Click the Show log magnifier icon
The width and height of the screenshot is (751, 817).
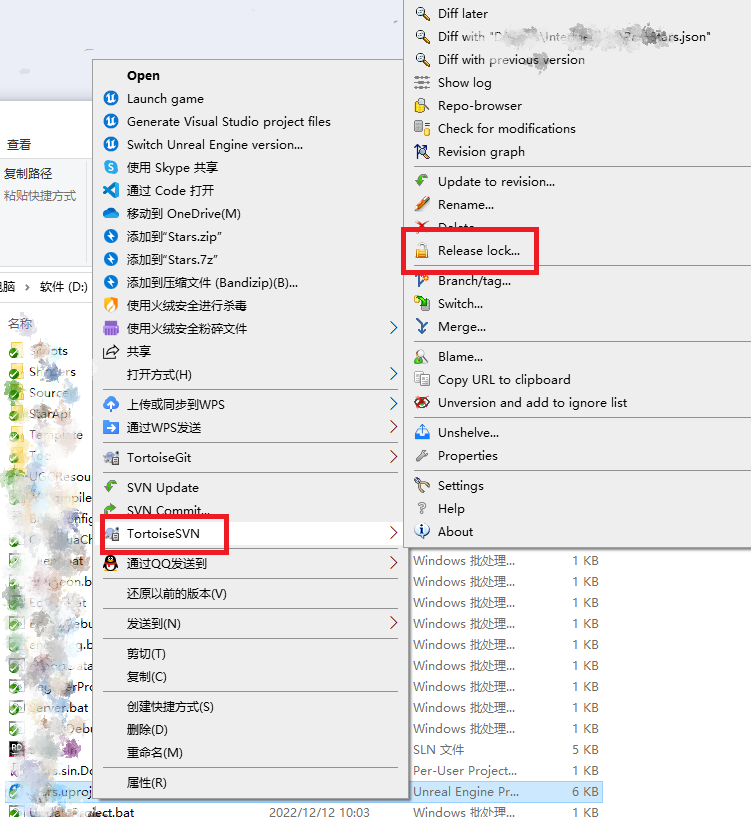422,83
